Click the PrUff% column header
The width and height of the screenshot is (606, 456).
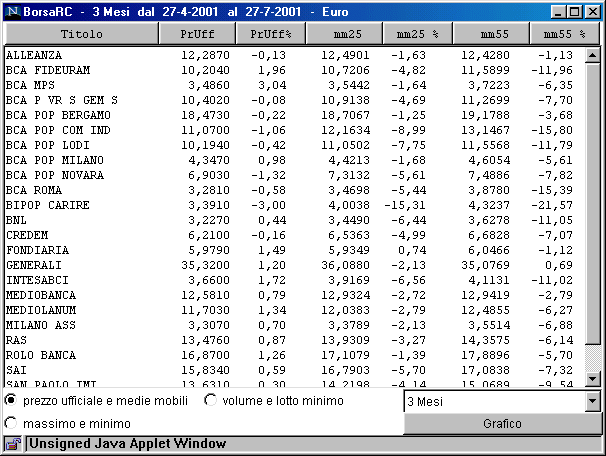[271, 34]
